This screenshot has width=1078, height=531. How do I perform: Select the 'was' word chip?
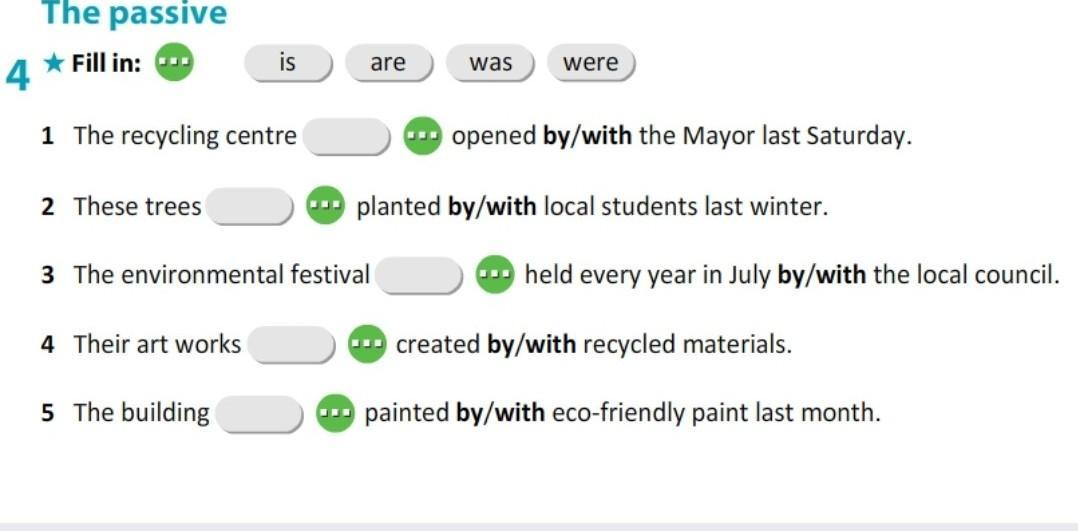(x=490, y=63)
